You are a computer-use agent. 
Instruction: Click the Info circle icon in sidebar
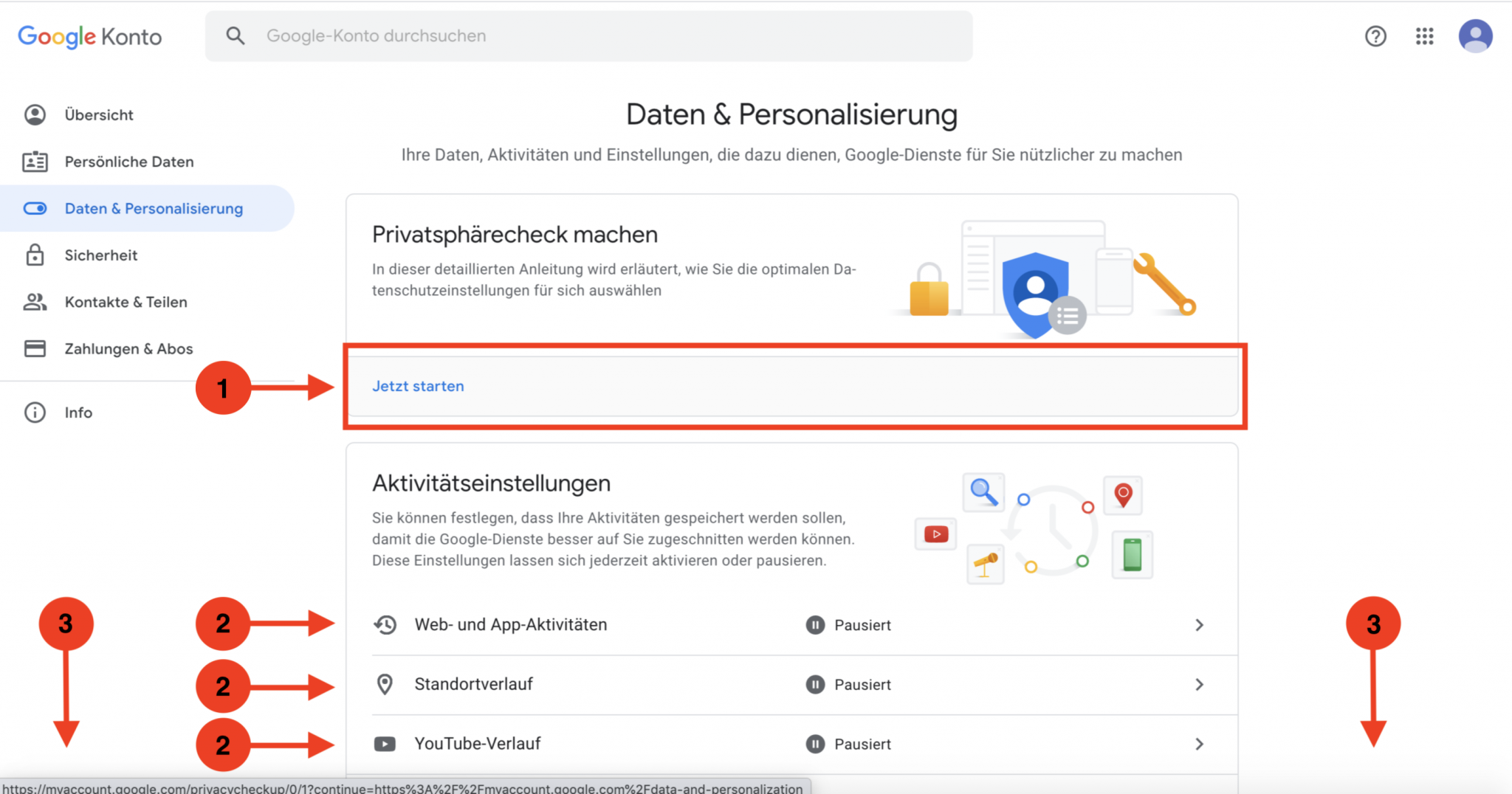click(x=35, y=412)
